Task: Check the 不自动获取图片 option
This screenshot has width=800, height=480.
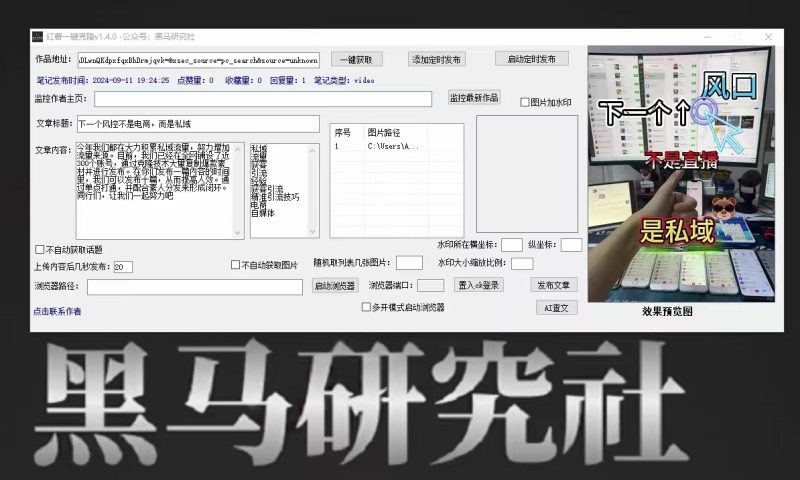Action: point(235,265)
